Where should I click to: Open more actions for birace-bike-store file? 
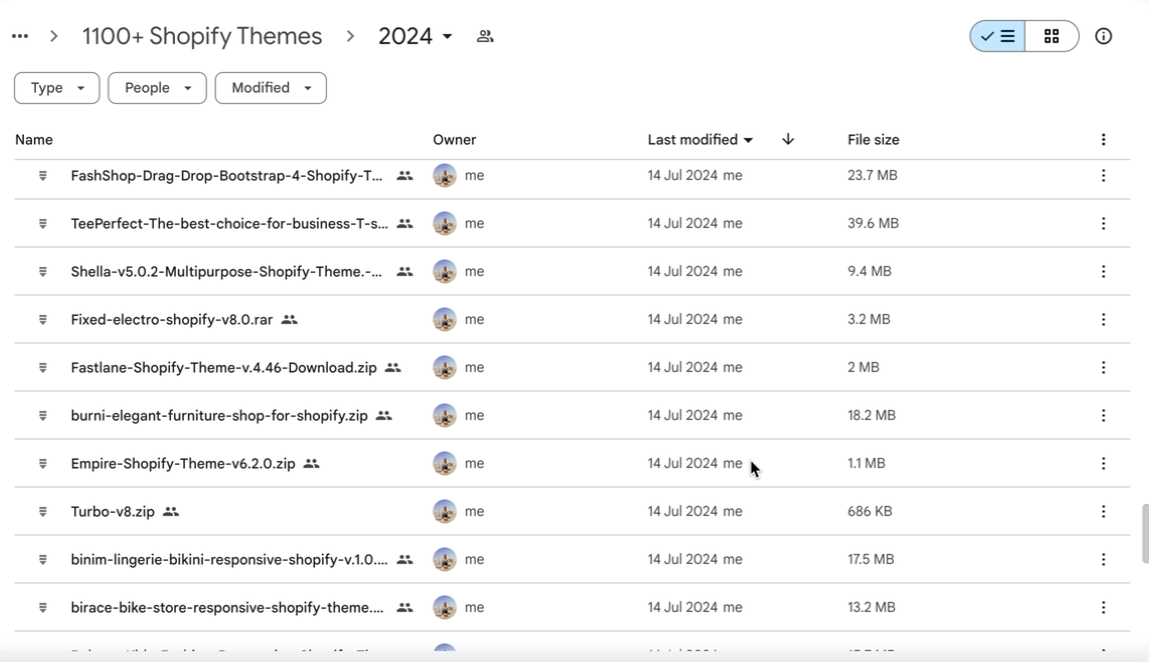point(1104,608)
